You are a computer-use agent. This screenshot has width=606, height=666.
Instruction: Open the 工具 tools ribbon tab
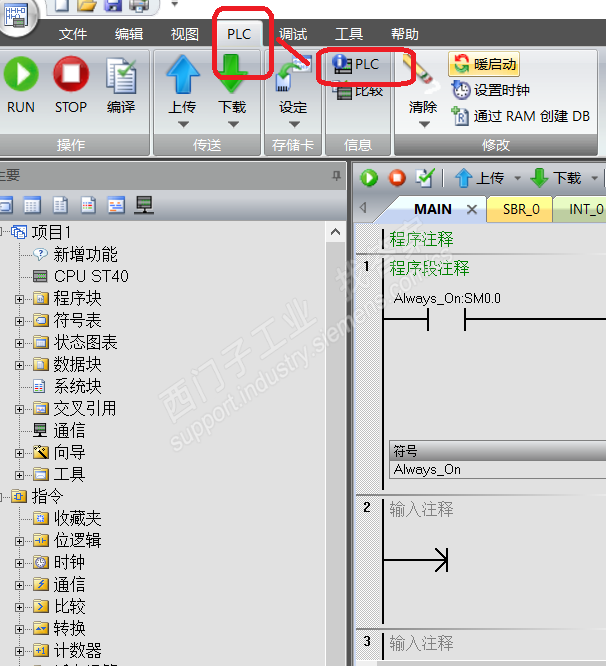(349, 34)
